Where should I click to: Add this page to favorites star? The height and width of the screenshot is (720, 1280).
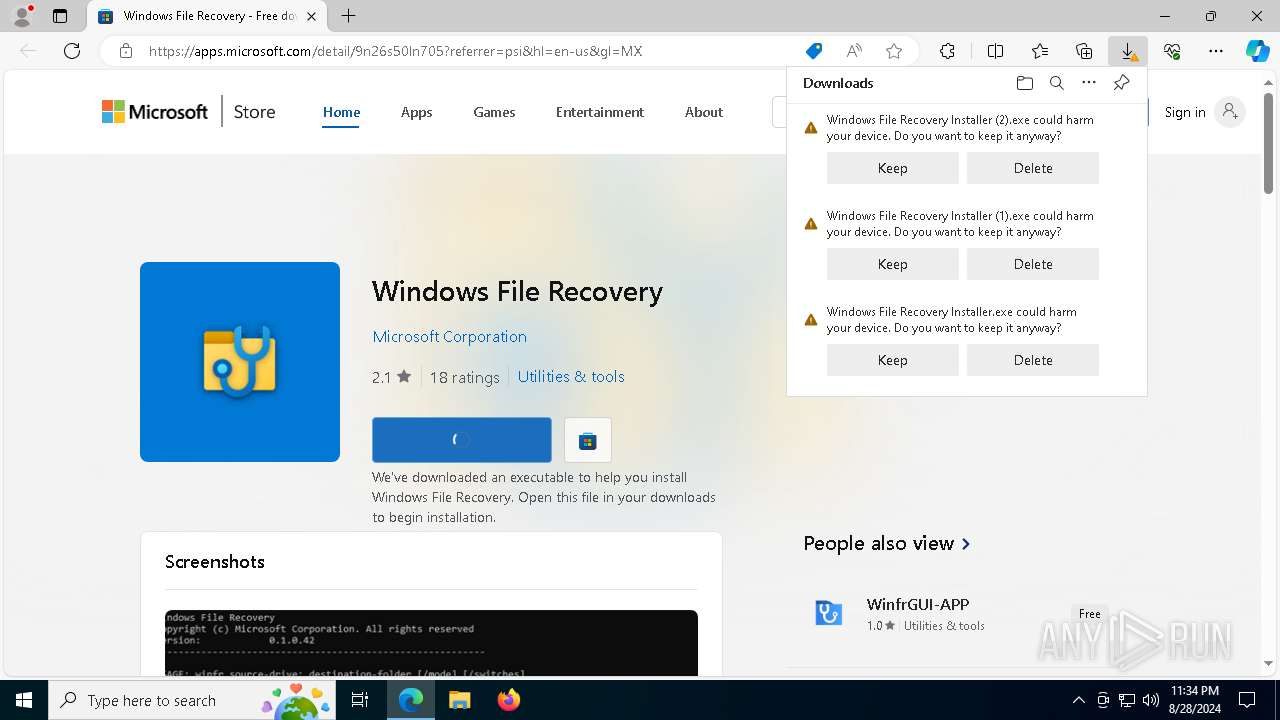(x=894, y=51)
